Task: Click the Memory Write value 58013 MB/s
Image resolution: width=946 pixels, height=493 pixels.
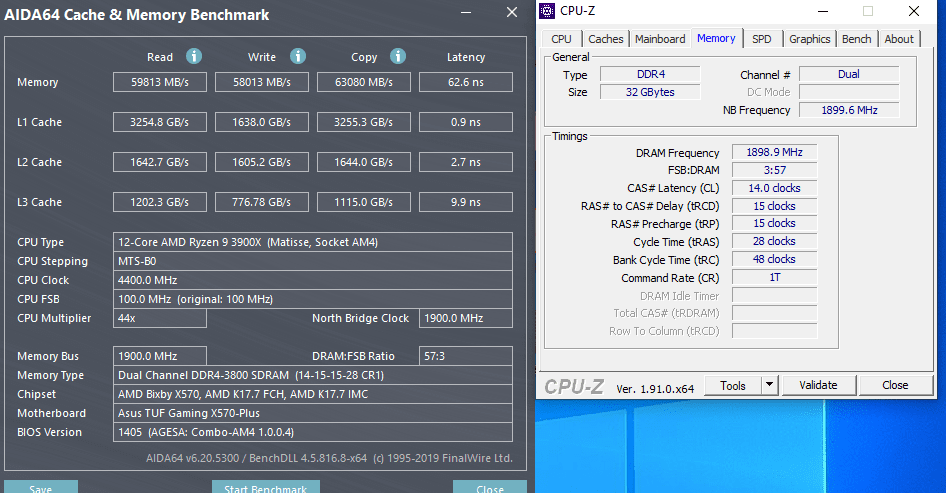Action: pyautogui.click(x=262, y=82)
